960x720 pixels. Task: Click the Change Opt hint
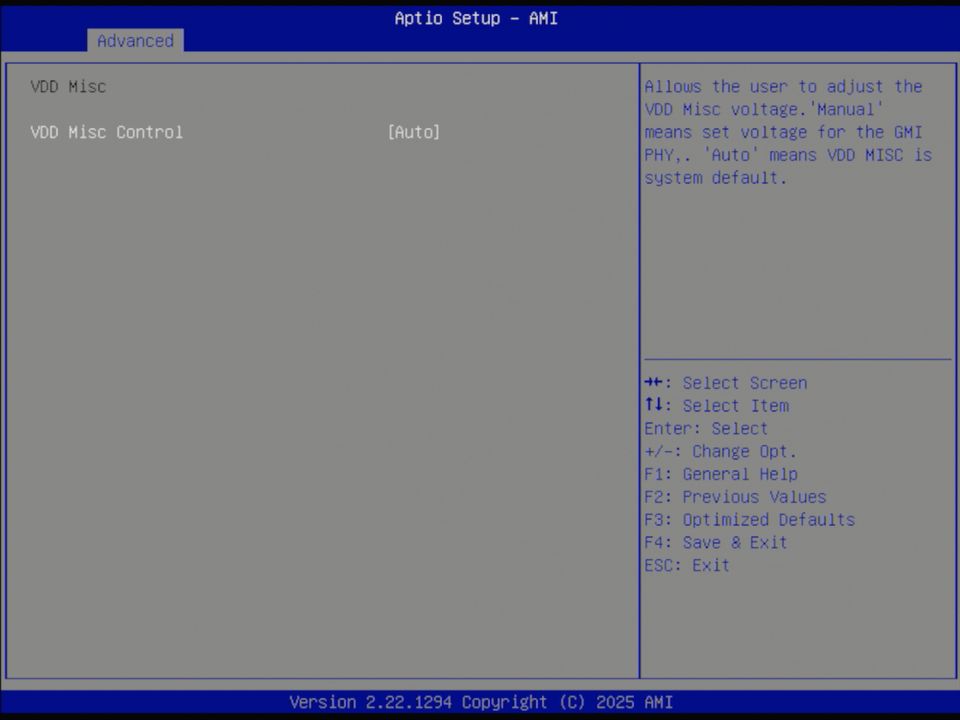pyautogui.click(x=720, y=451)
